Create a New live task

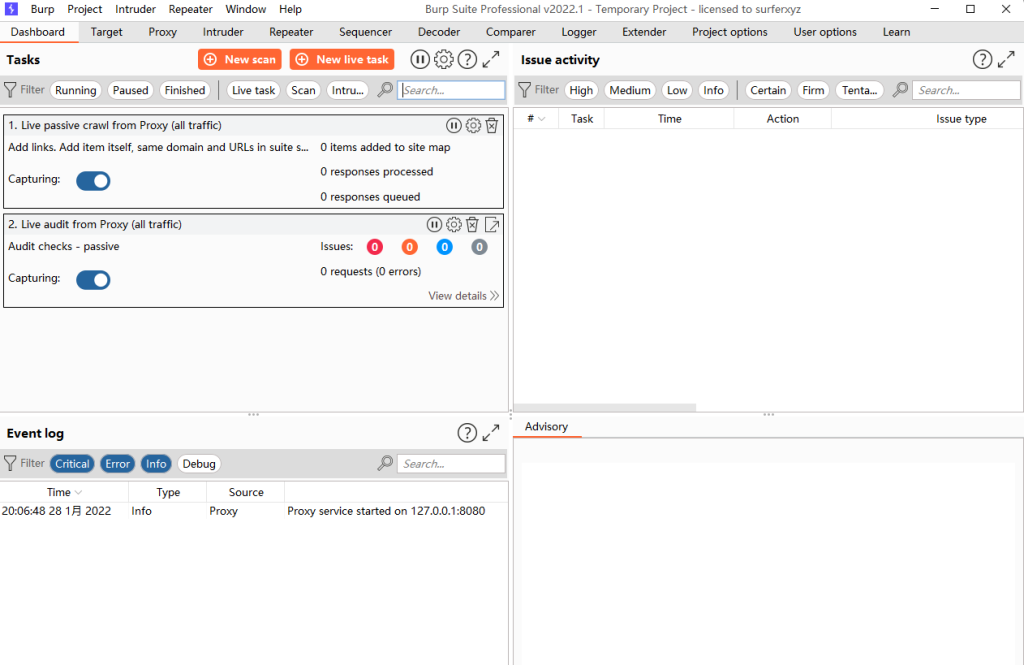[342, 59]
